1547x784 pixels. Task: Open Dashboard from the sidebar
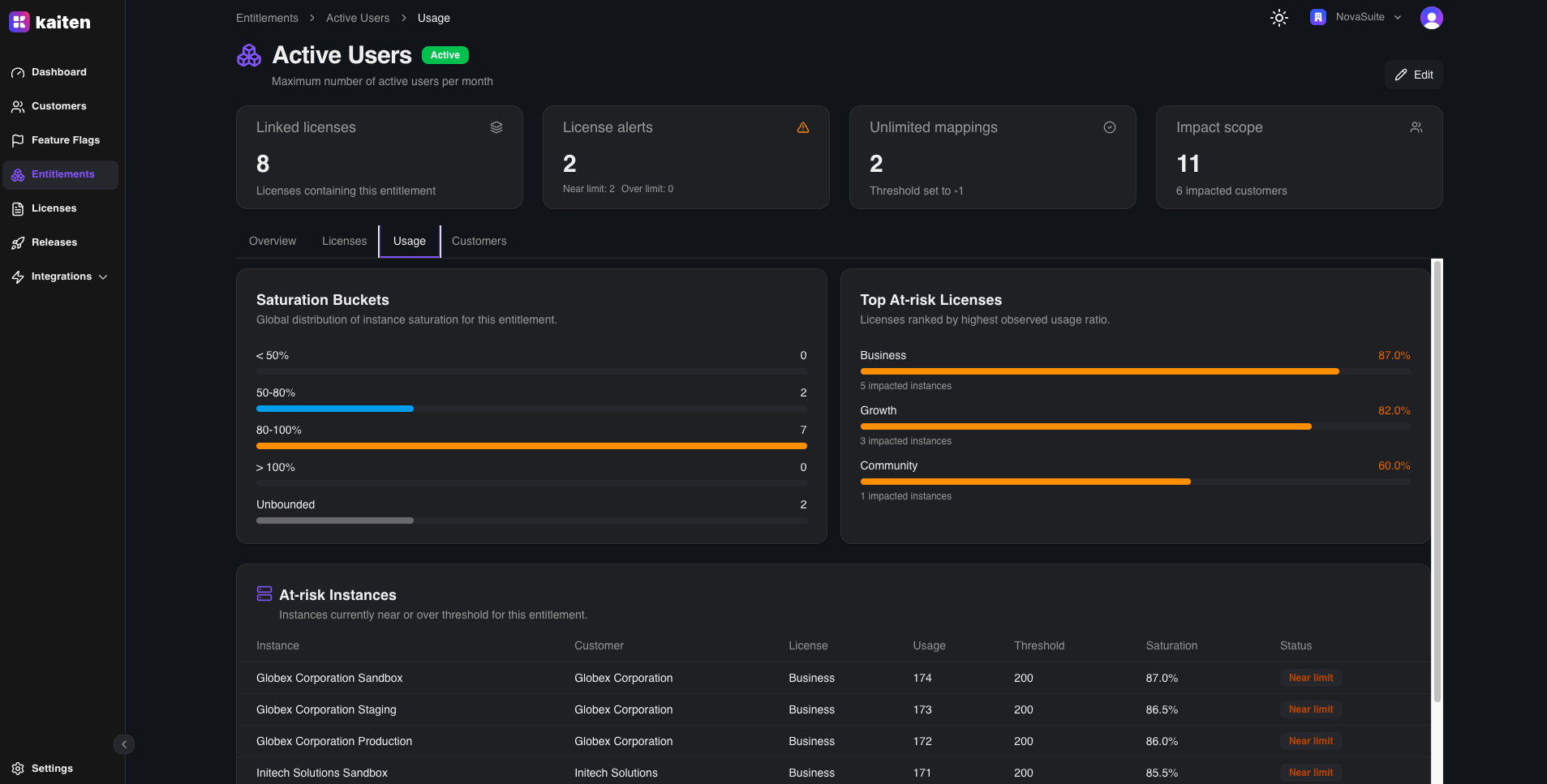click(58, 72)
